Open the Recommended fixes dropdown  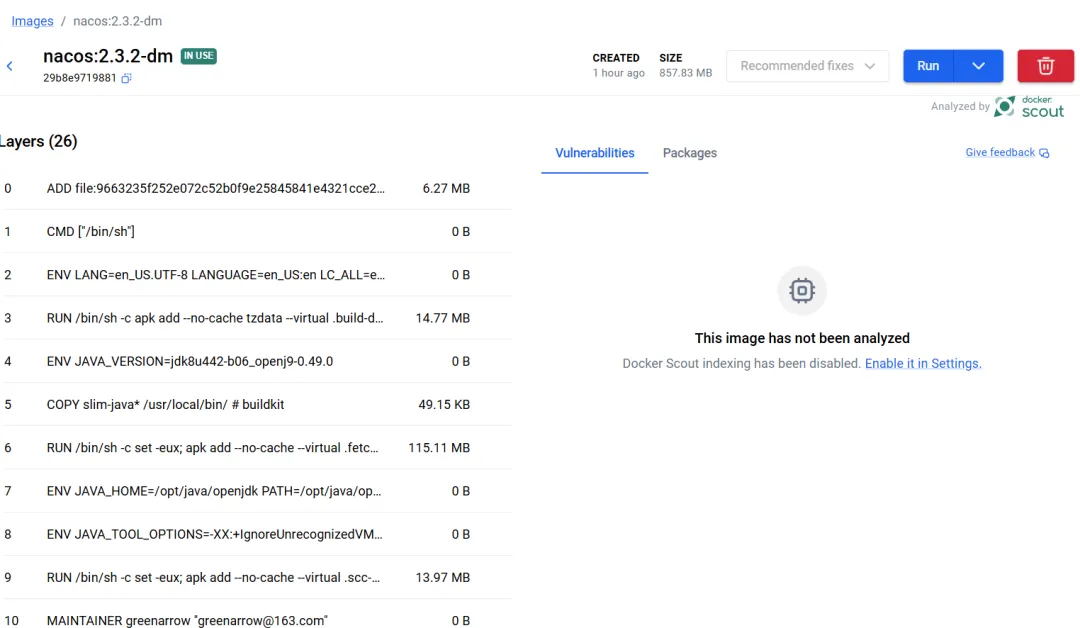[807, 66]
